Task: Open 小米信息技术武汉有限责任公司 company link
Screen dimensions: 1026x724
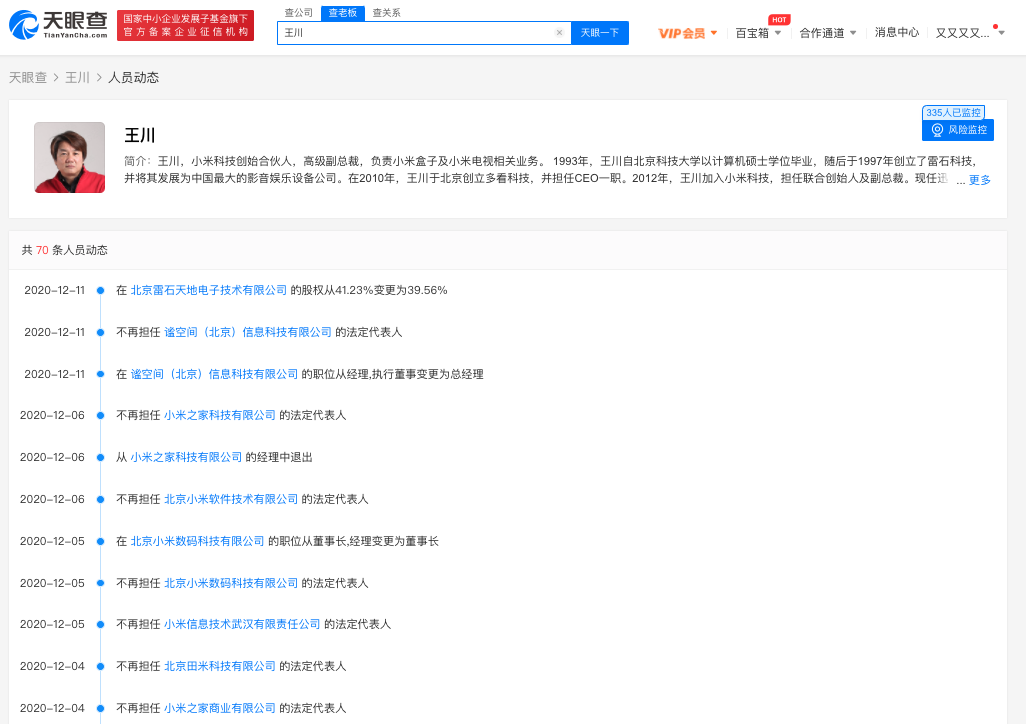Action: (242, 624)
